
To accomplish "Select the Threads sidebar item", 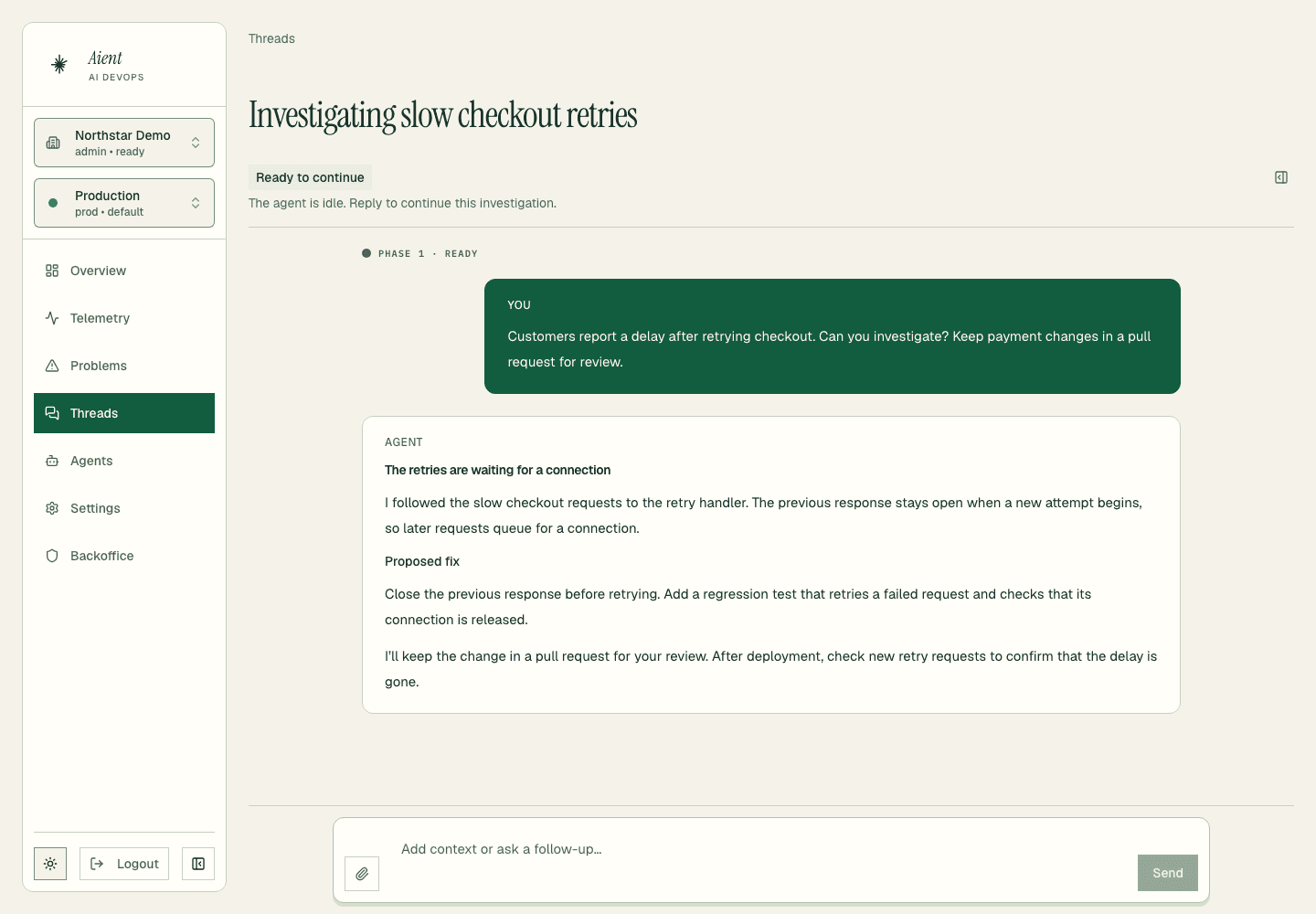I will [x=124, y=413].
